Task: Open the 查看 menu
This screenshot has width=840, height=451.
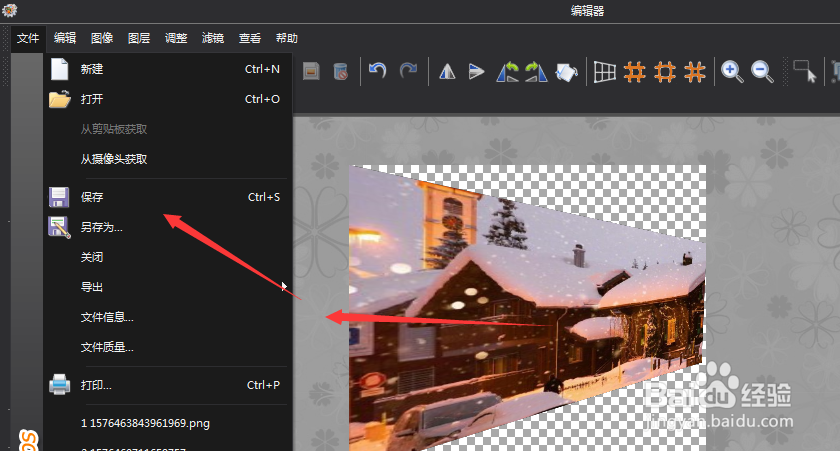Action: coord(250,38)
